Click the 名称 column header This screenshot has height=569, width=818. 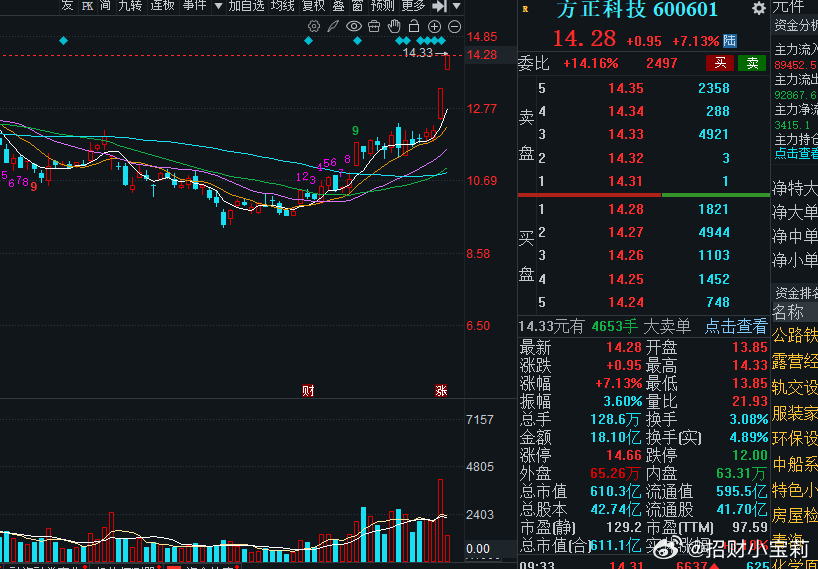788,312
